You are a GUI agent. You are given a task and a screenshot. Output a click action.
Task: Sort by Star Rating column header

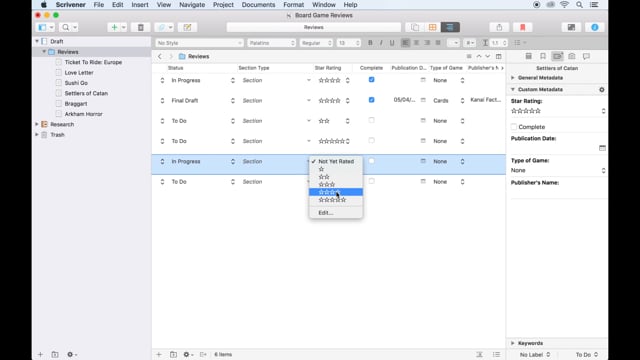pos(328,68)
